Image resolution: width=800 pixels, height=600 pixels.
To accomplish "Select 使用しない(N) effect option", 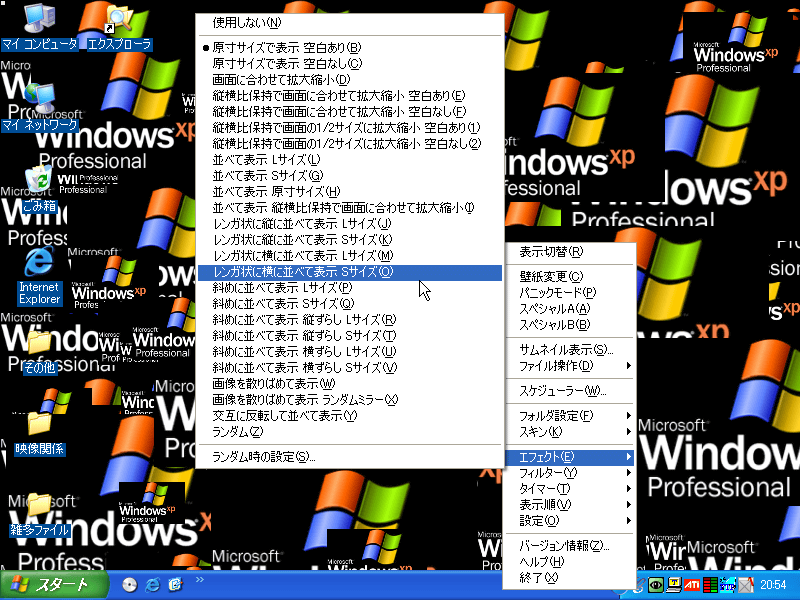I will coord(350,22).
